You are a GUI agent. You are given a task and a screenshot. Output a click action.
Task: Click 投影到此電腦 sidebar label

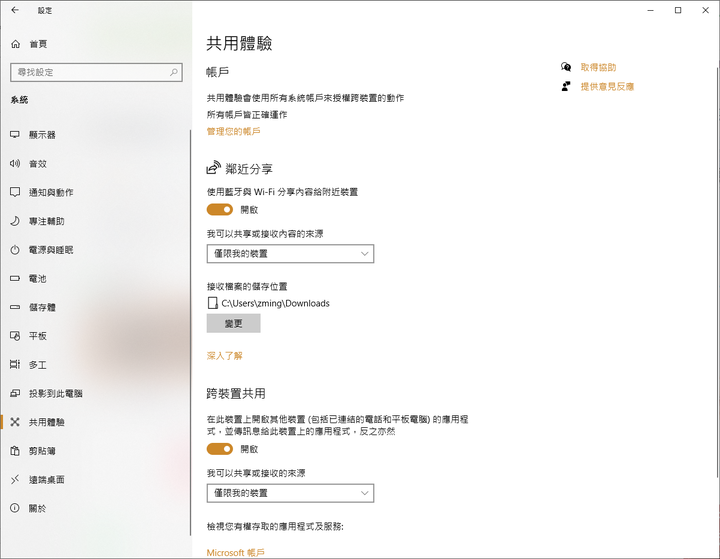tap(56, 393)
